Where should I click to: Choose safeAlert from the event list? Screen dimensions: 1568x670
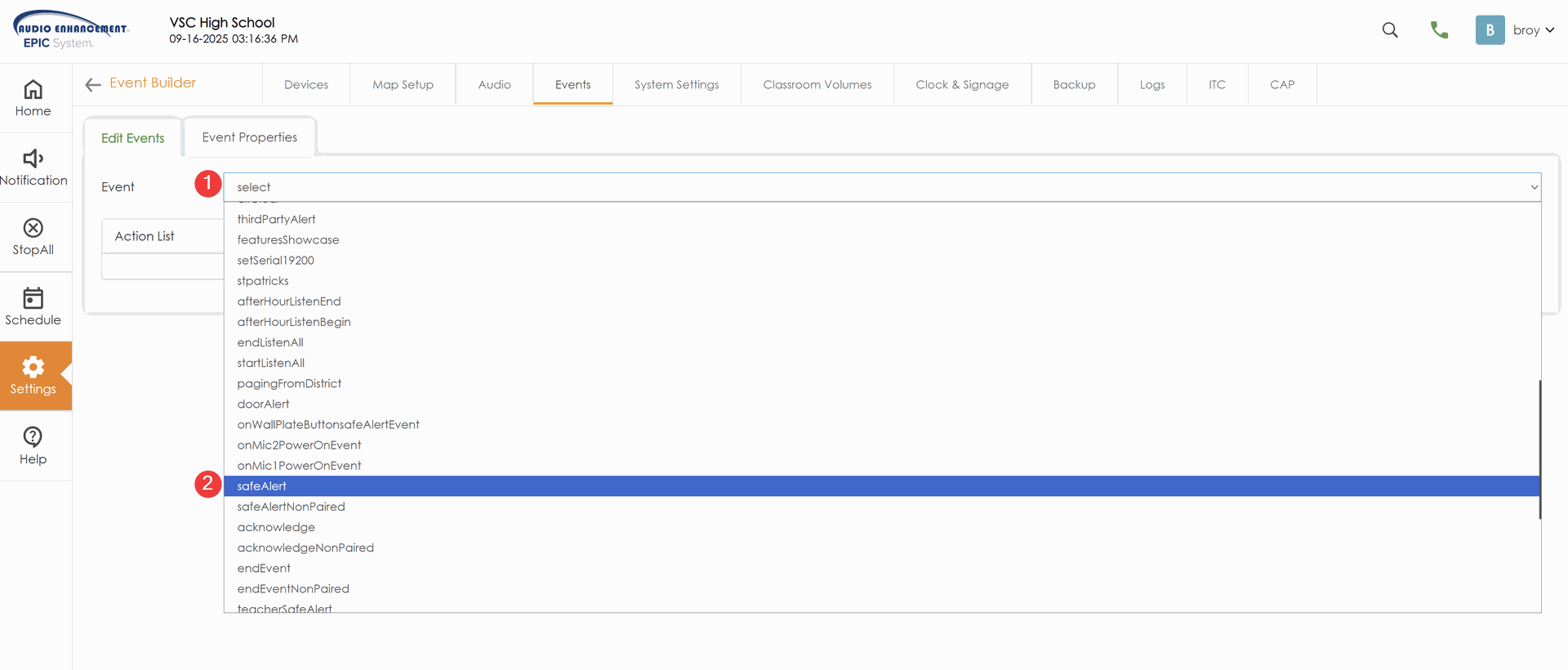(262, 486)
